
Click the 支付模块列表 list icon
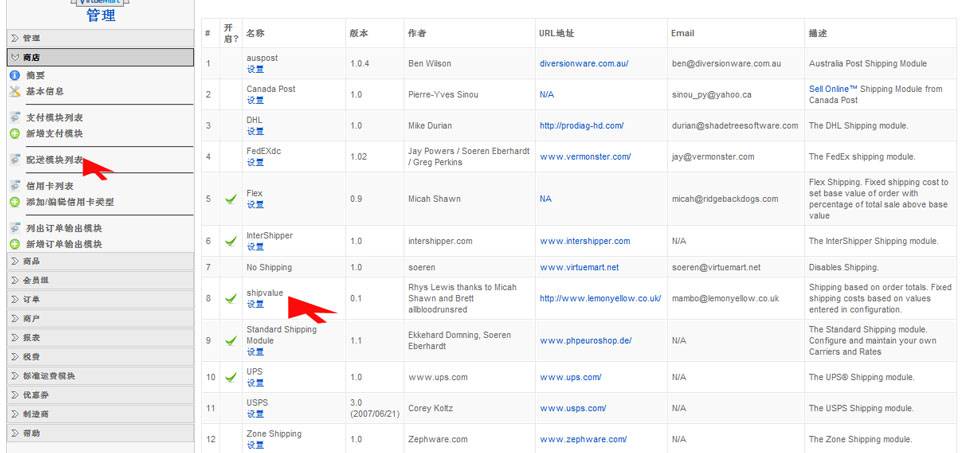15,117
